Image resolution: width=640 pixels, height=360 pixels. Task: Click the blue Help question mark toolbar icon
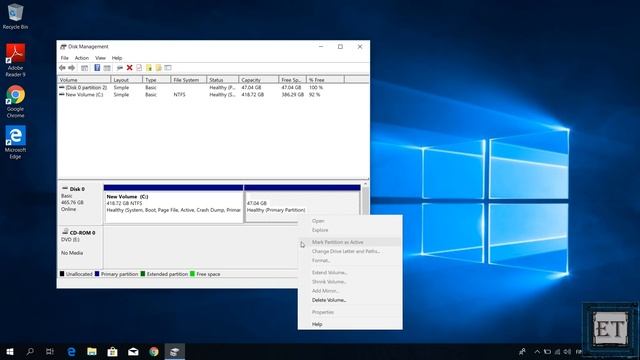97,68
